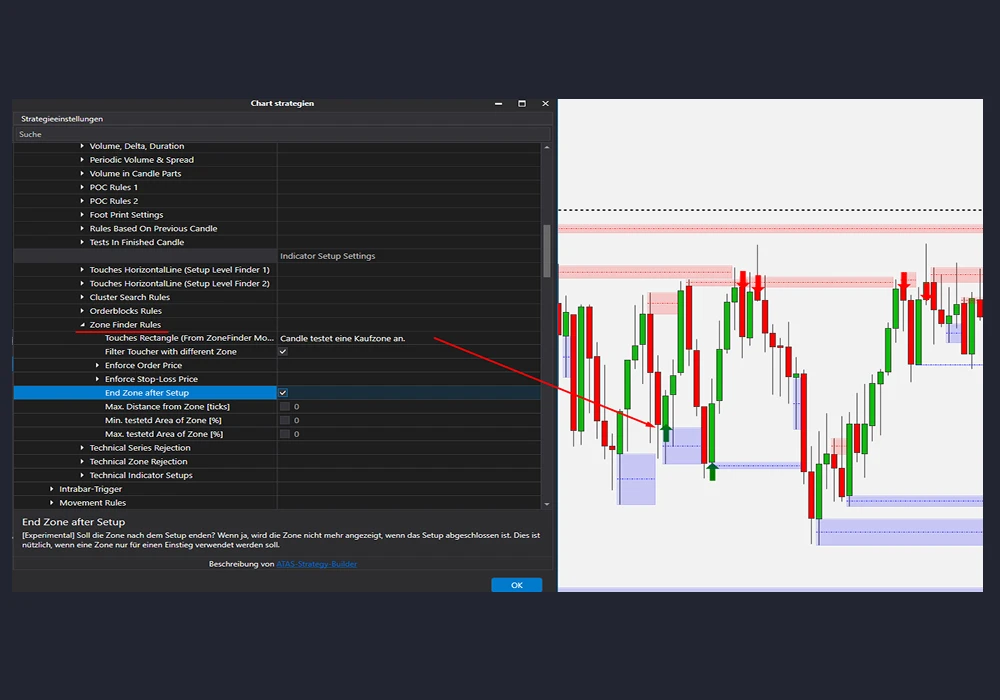1000x700 pixels.
Task: Expand the POC Rules 2 group
Action: [82, 201]
